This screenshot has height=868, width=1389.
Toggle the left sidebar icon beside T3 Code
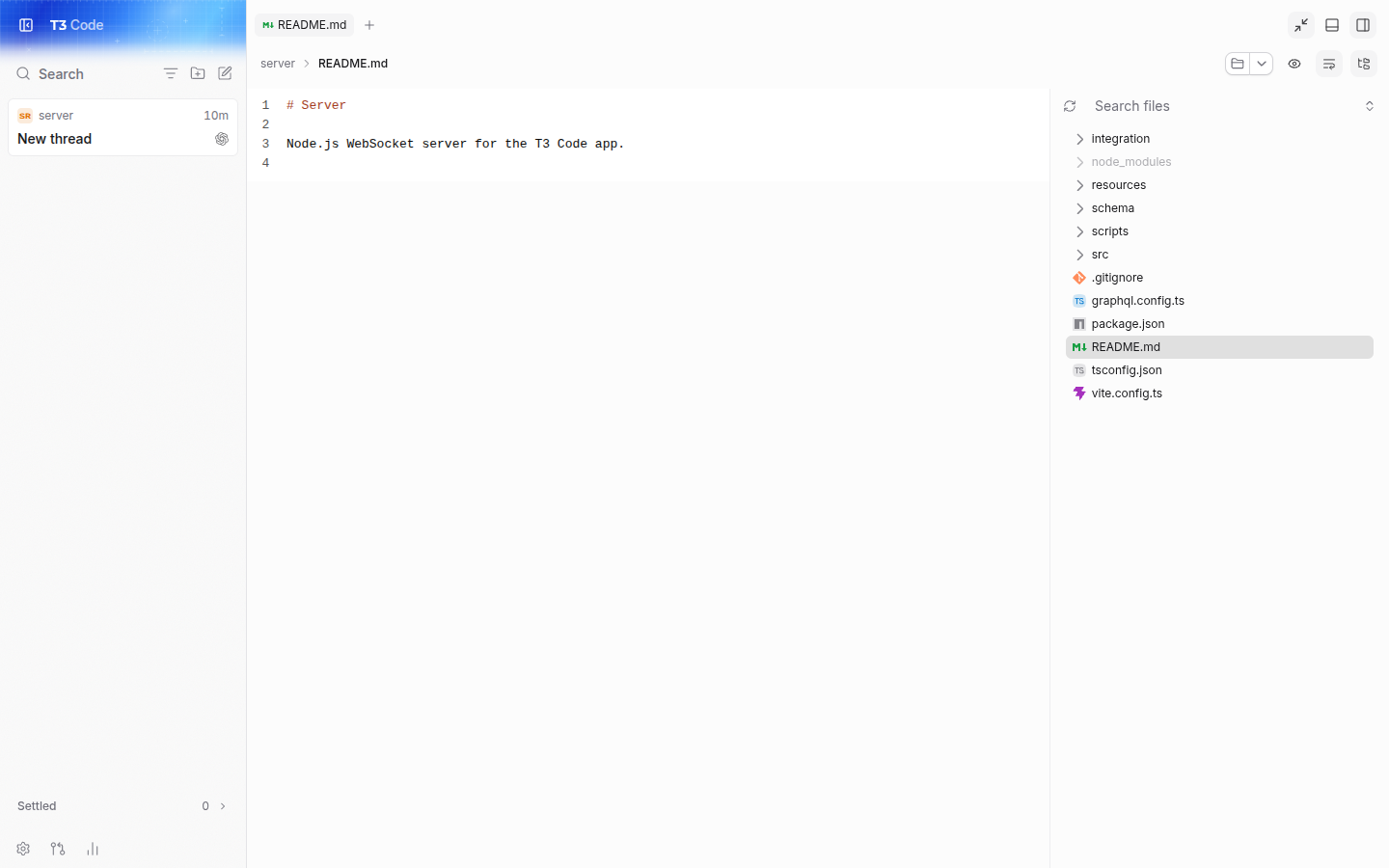tap(26, 25)
